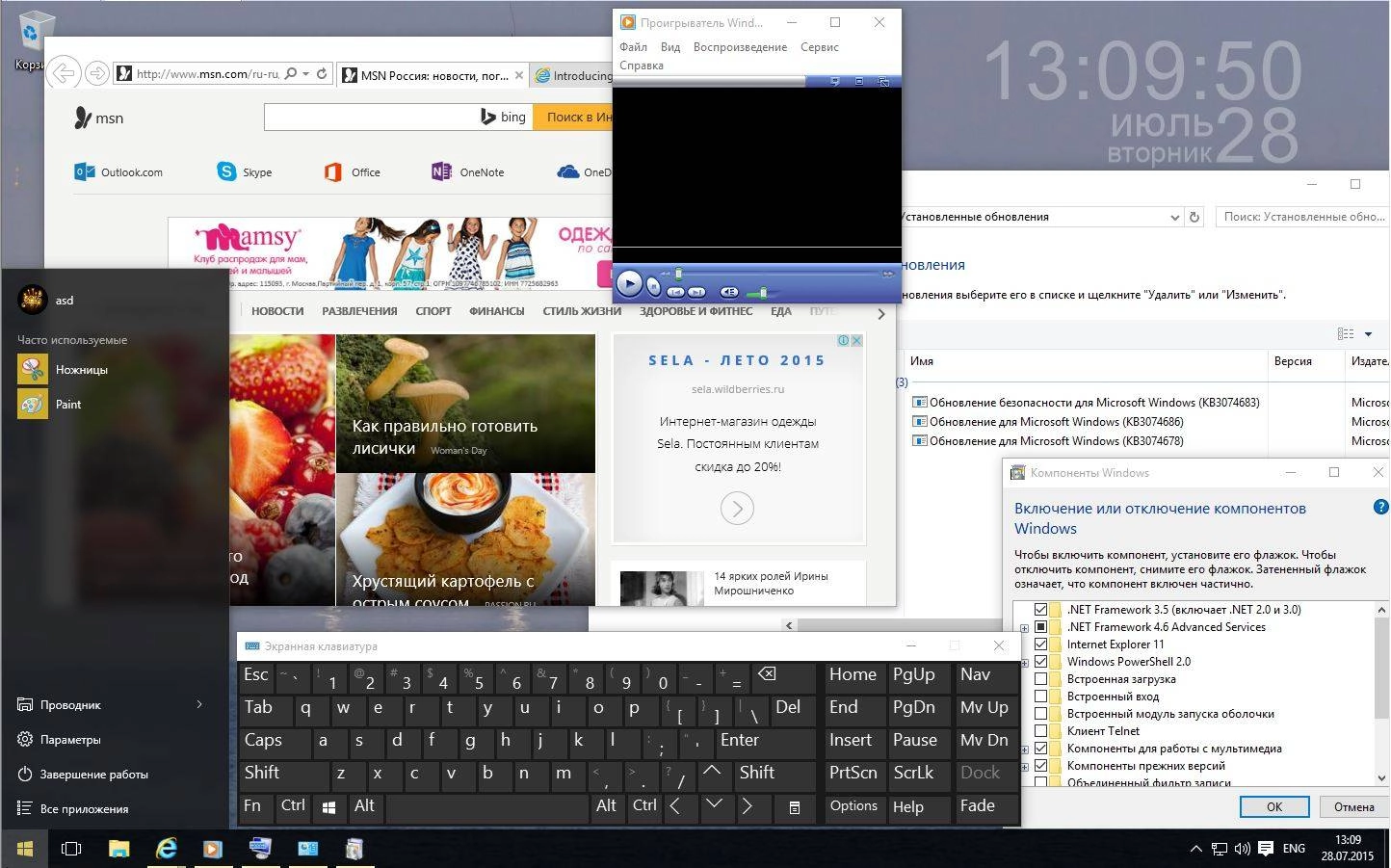Open OneNote shortcut on MSN page

(468, 172)
